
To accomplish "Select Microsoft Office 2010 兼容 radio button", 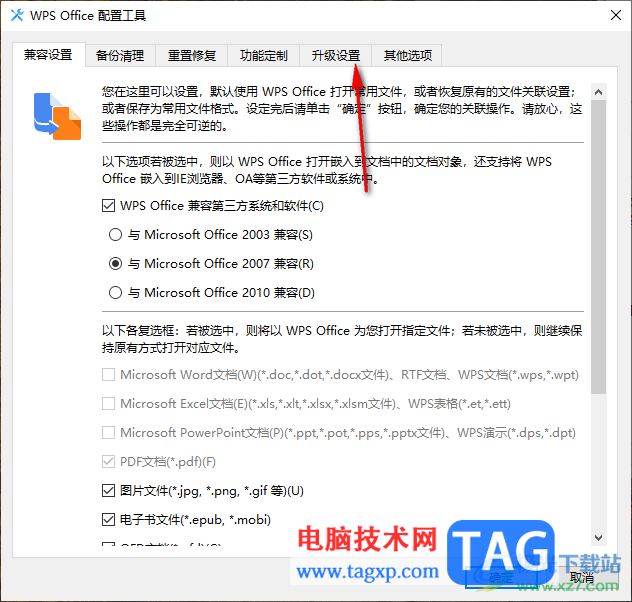I will coord(115,293).
